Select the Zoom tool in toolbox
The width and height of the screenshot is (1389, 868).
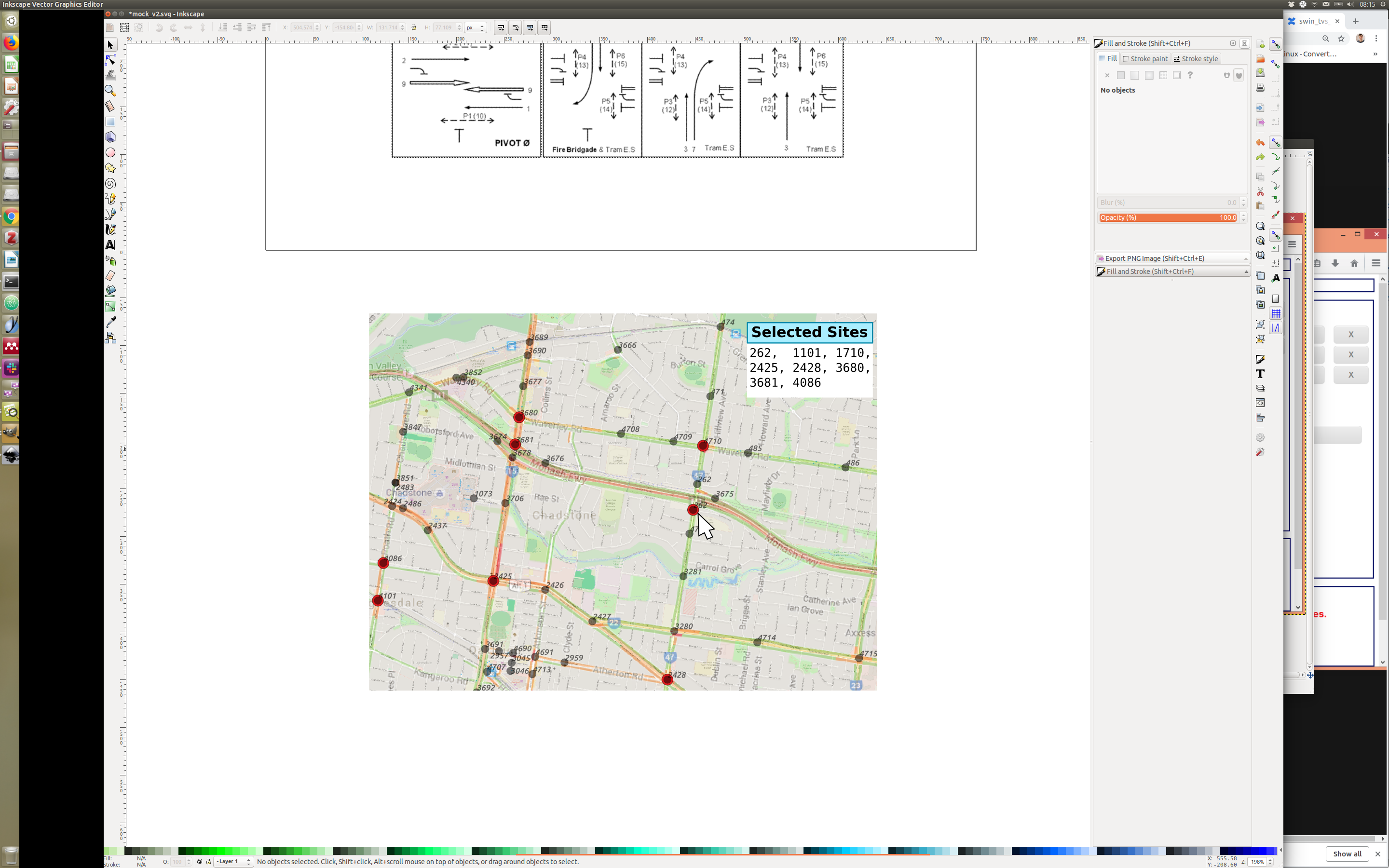110,91
